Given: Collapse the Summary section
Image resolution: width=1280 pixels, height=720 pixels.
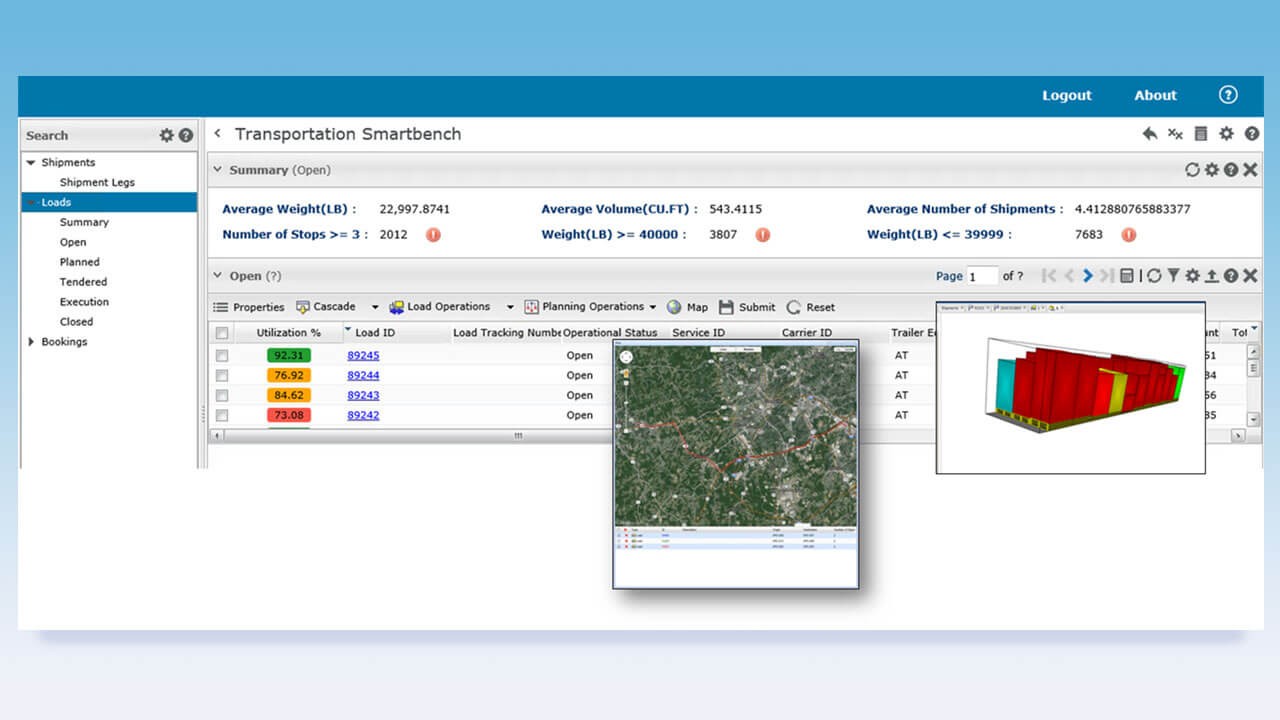Looking at the screenshot, I should tap(216, 170).
